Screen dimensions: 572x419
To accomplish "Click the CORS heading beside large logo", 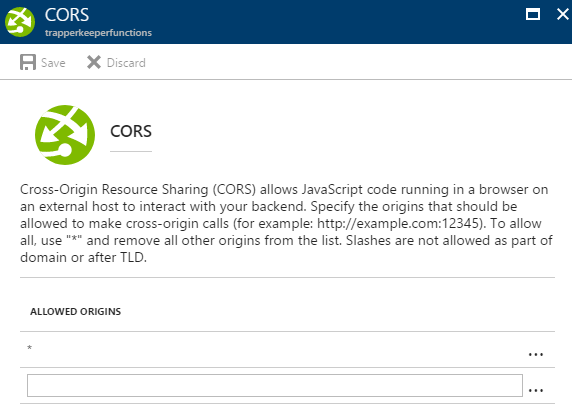I will [x=131, y=131].
